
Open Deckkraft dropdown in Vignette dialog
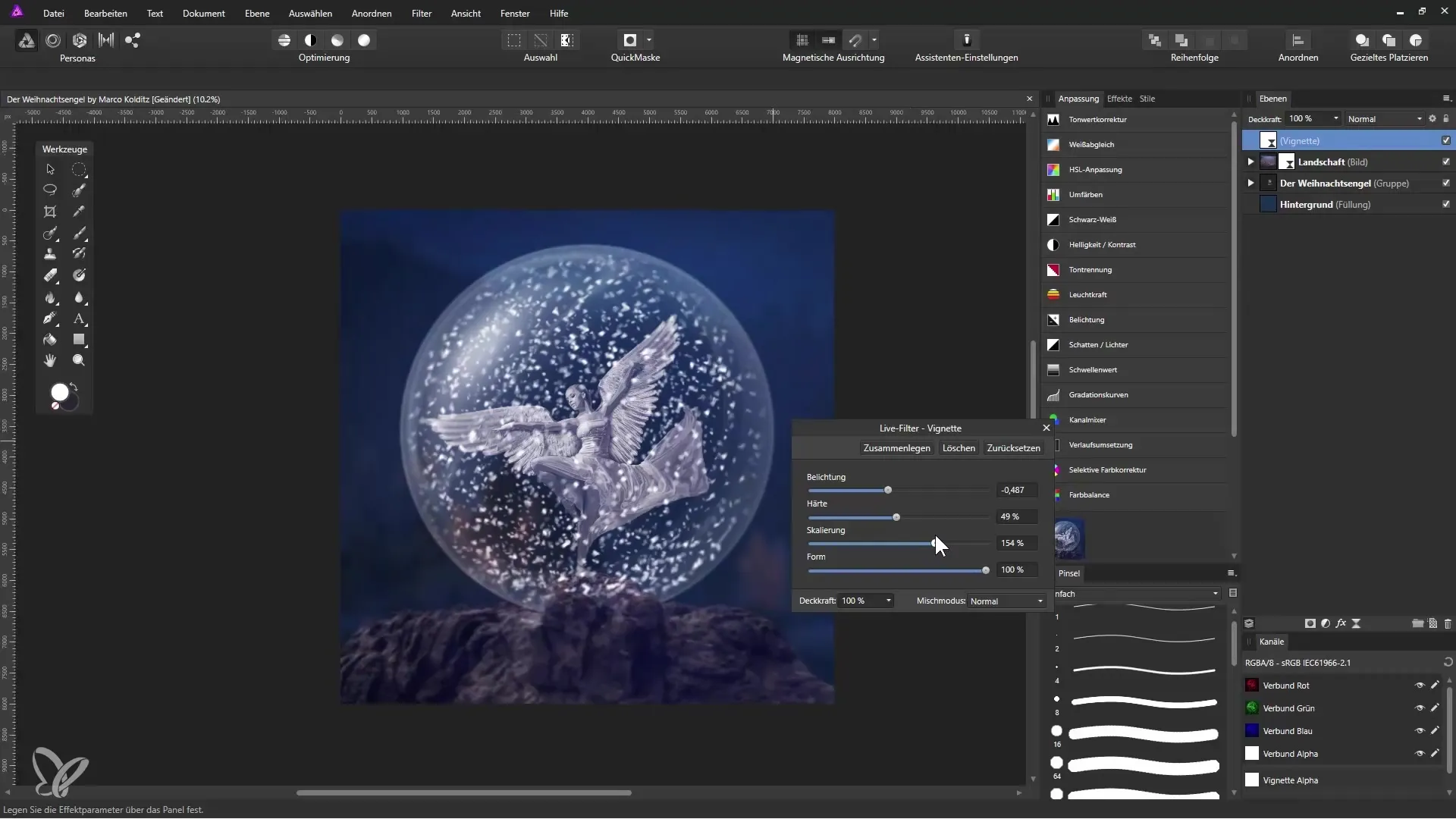click(867, 601)
